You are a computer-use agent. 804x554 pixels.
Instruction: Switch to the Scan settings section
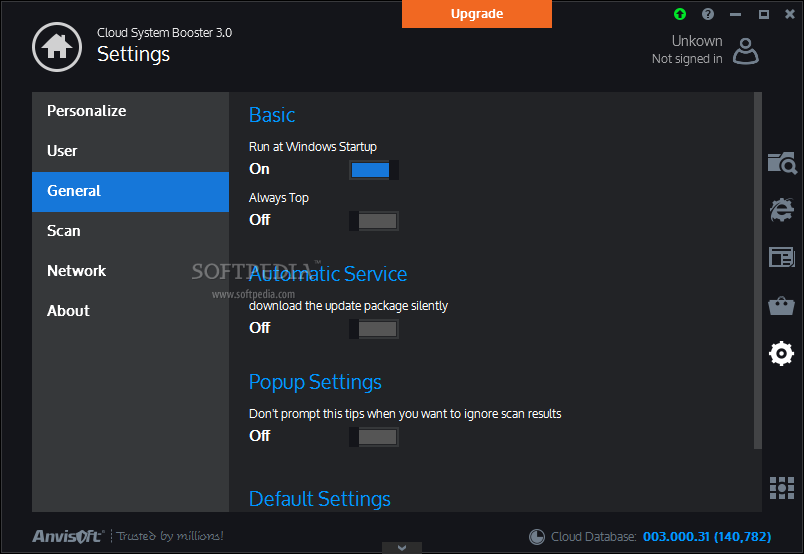point(130,231)
